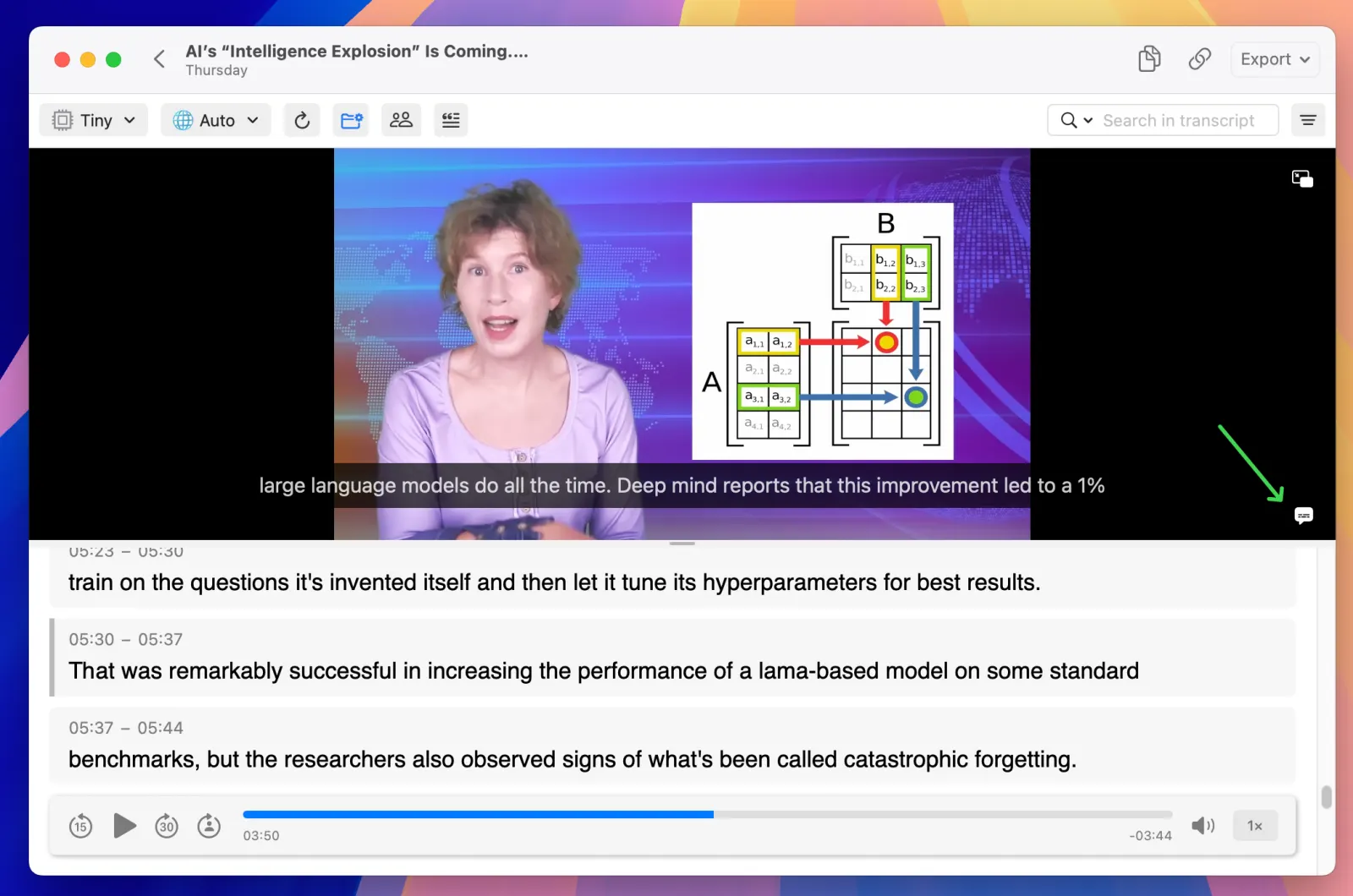This screenshot has height=896, width=1353.
Task: Seek on the playback progress bar
Action: (708, 815)
